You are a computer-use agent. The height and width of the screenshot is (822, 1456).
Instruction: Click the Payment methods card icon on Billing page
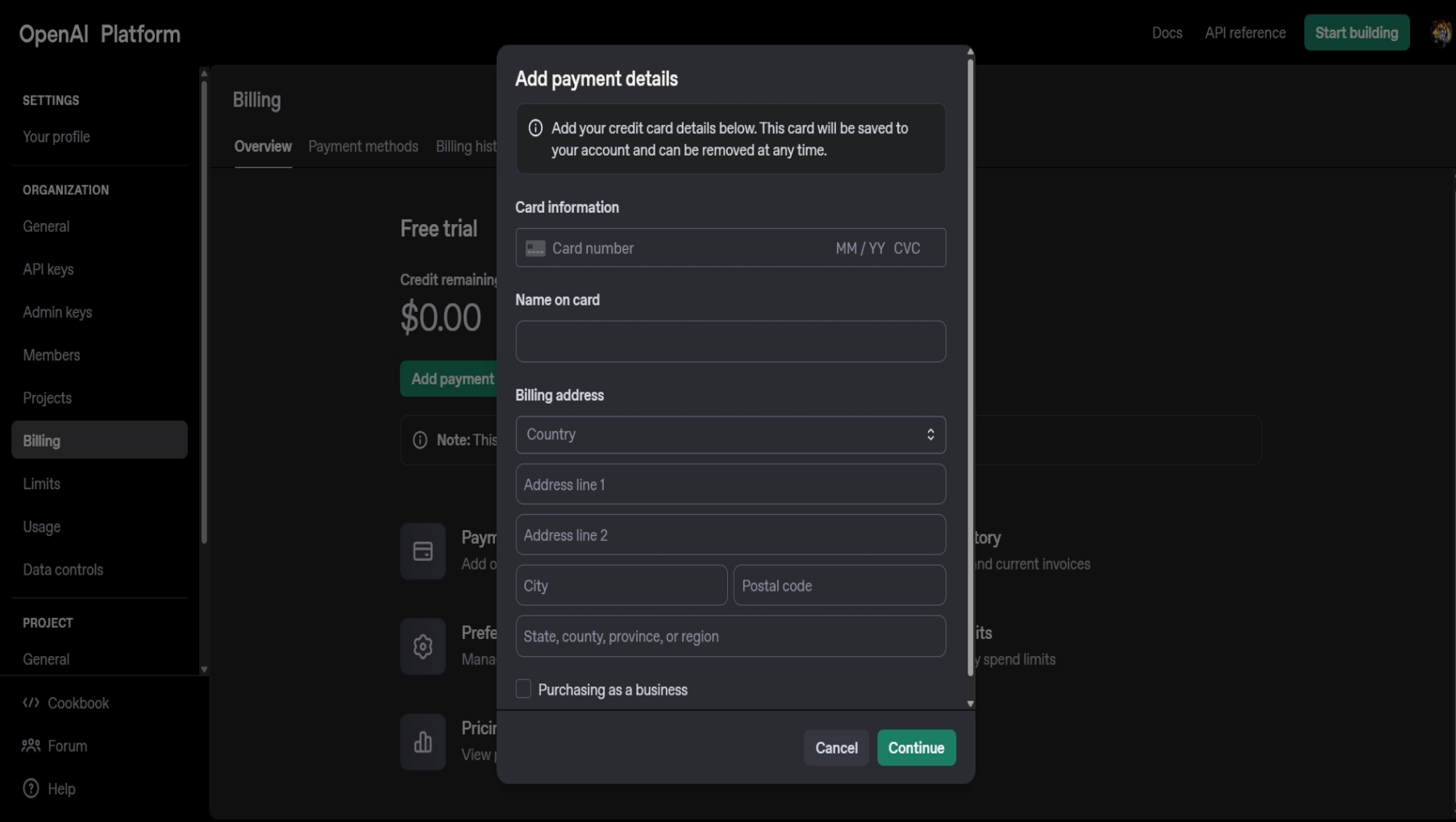(x=422, y=551)
